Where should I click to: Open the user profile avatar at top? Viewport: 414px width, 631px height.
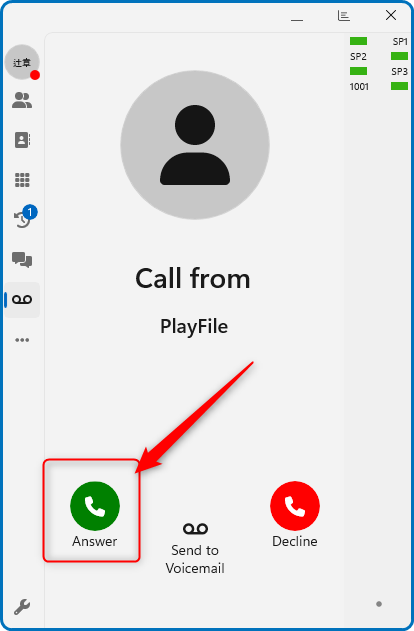[22, 62]
